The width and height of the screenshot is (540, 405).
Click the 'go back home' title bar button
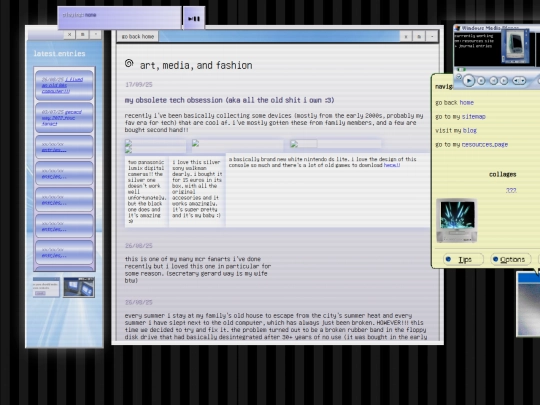[138, 37]
